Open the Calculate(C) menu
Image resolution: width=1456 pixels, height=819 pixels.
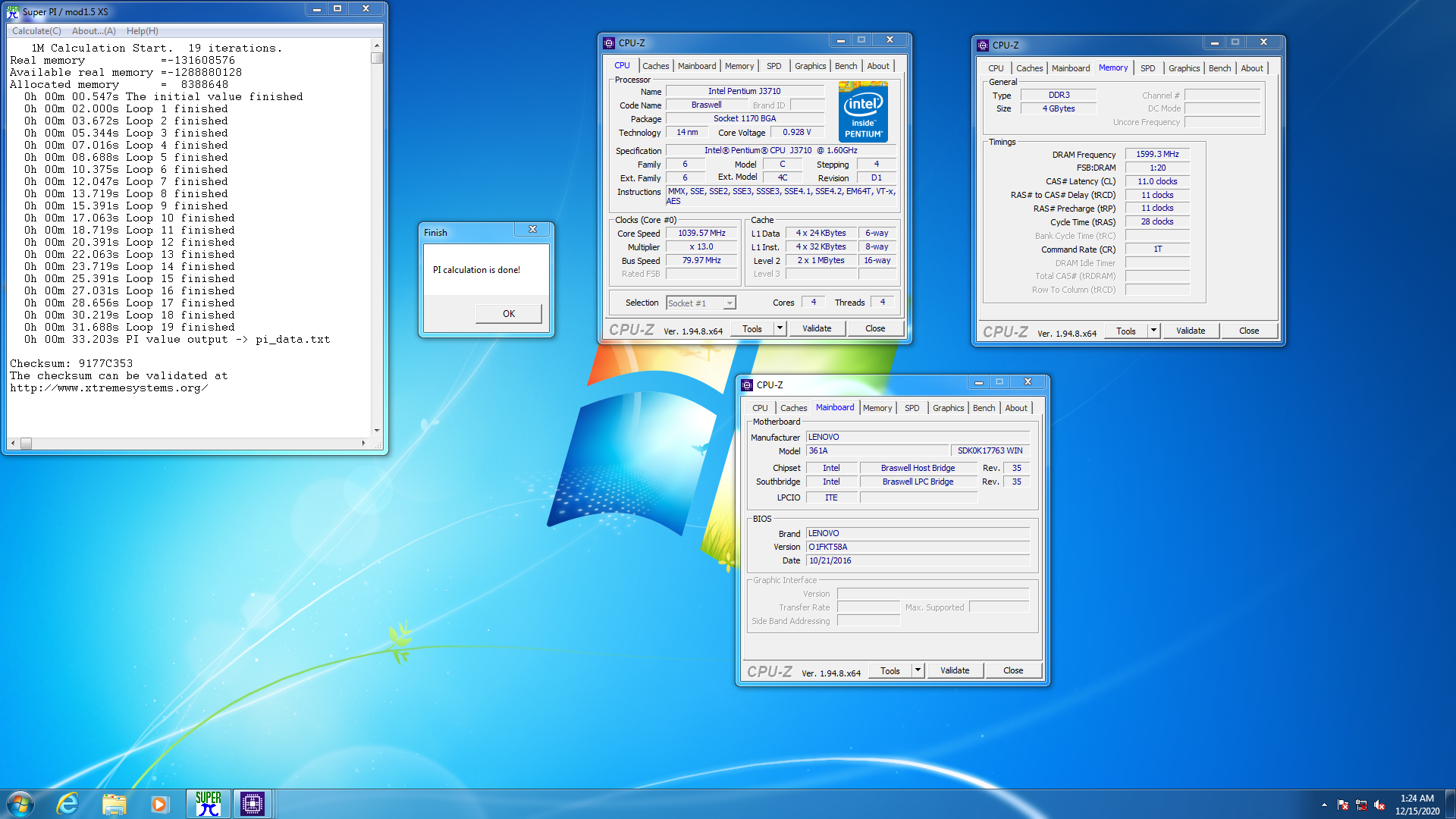[x=36, y=31]
